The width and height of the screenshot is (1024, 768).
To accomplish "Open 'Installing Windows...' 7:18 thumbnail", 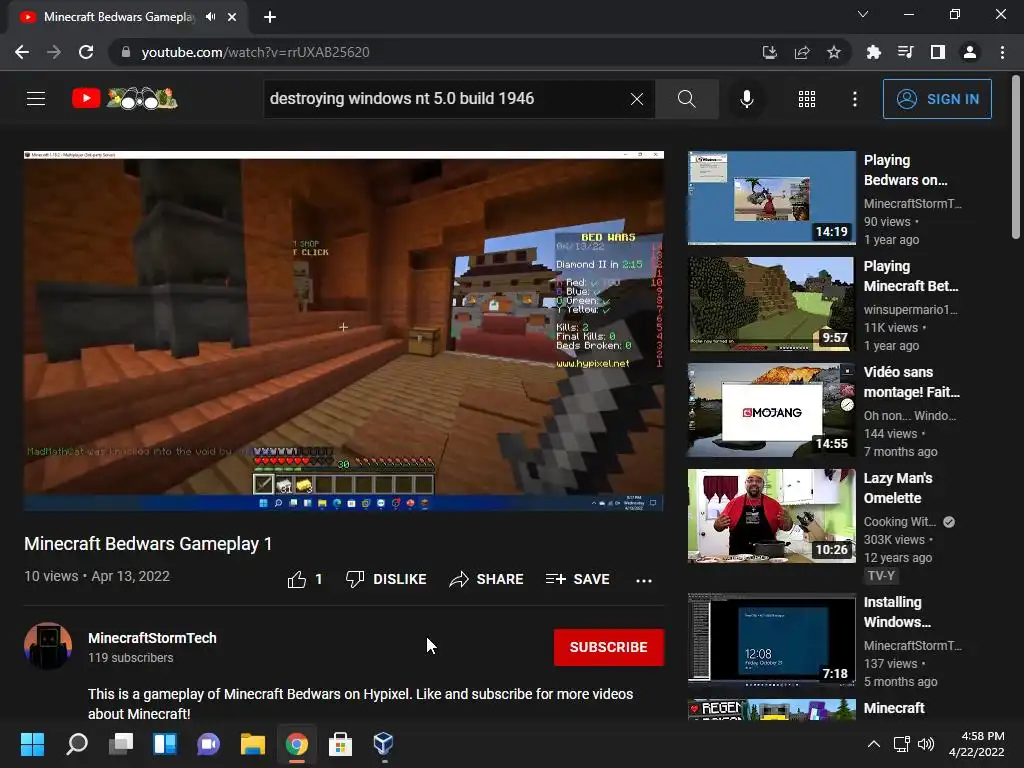I will point(771,640).
